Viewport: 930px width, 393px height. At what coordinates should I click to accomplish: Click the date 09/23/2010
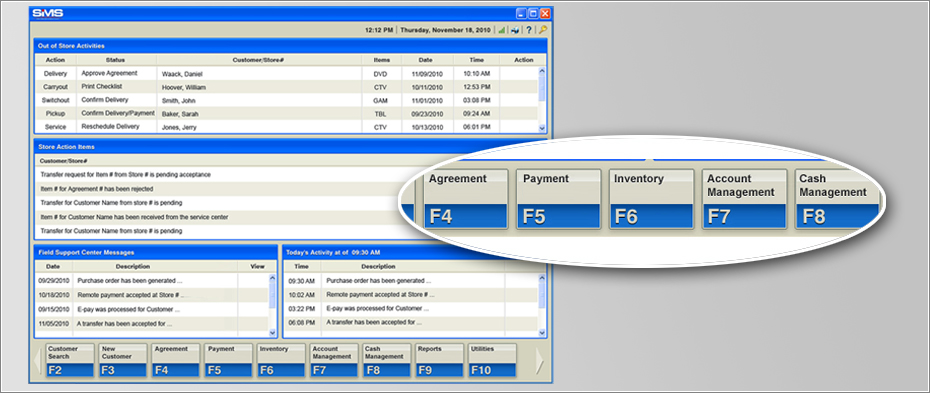426,114
